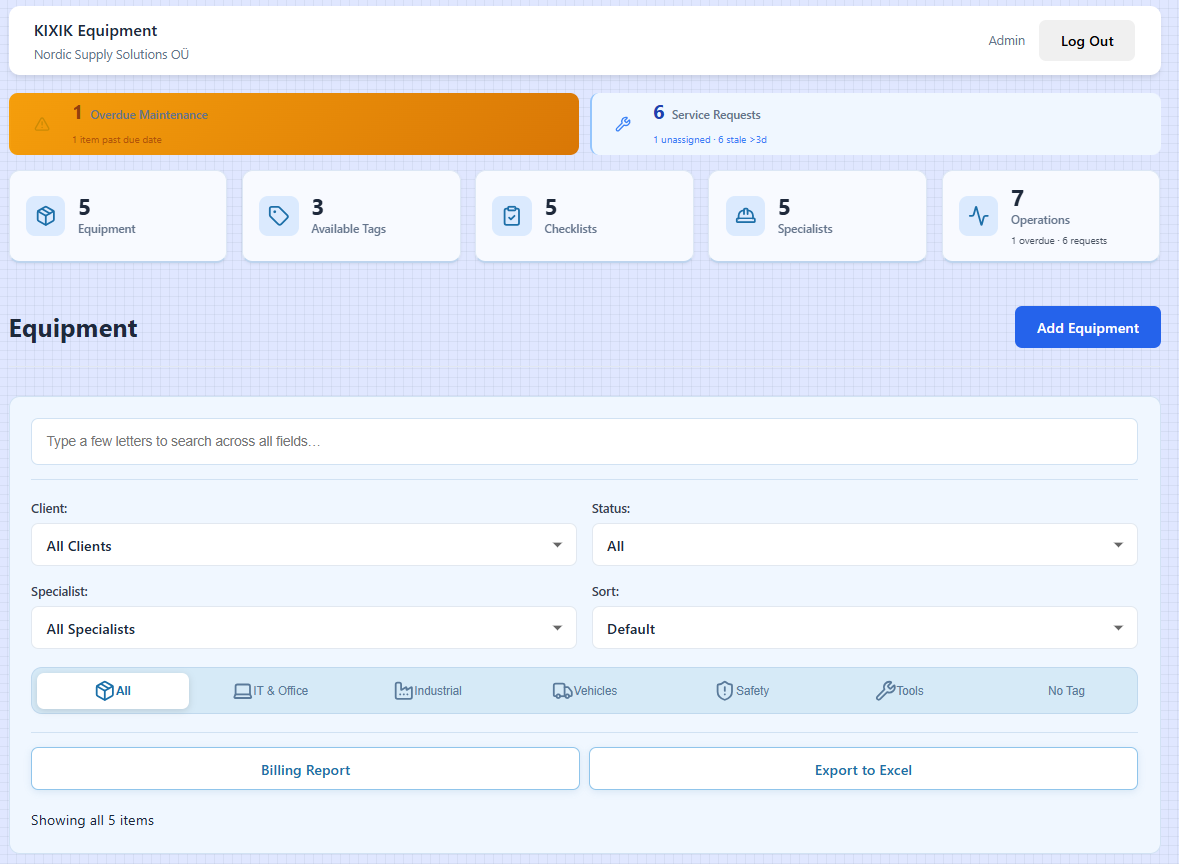This screenshot has height=864, width=1179.
Task: Click the Specialists label
Action: click(805, 229)
